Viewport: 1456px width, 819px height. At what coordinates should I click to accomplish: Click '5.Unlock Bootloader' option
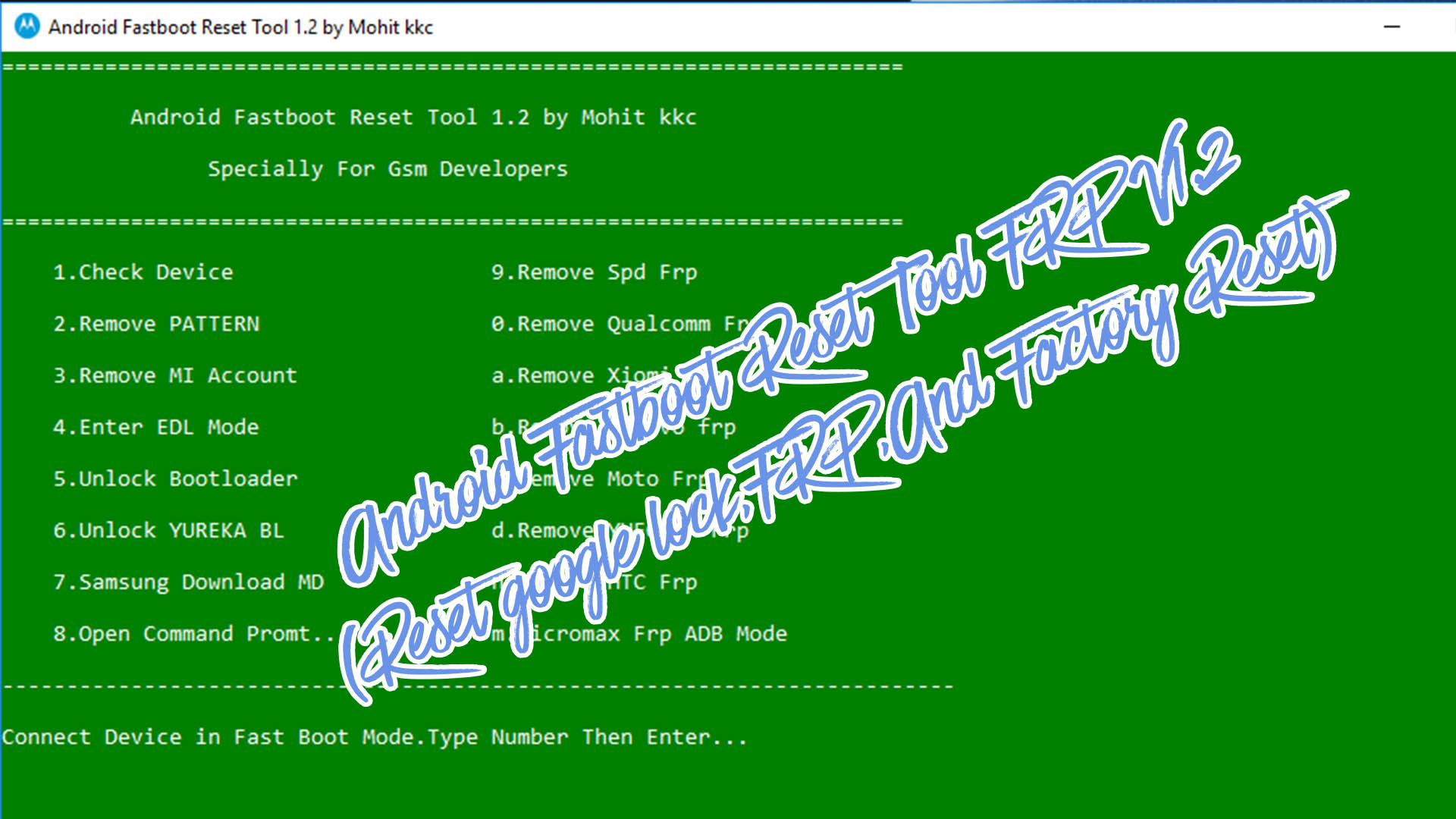pos(175,479)
